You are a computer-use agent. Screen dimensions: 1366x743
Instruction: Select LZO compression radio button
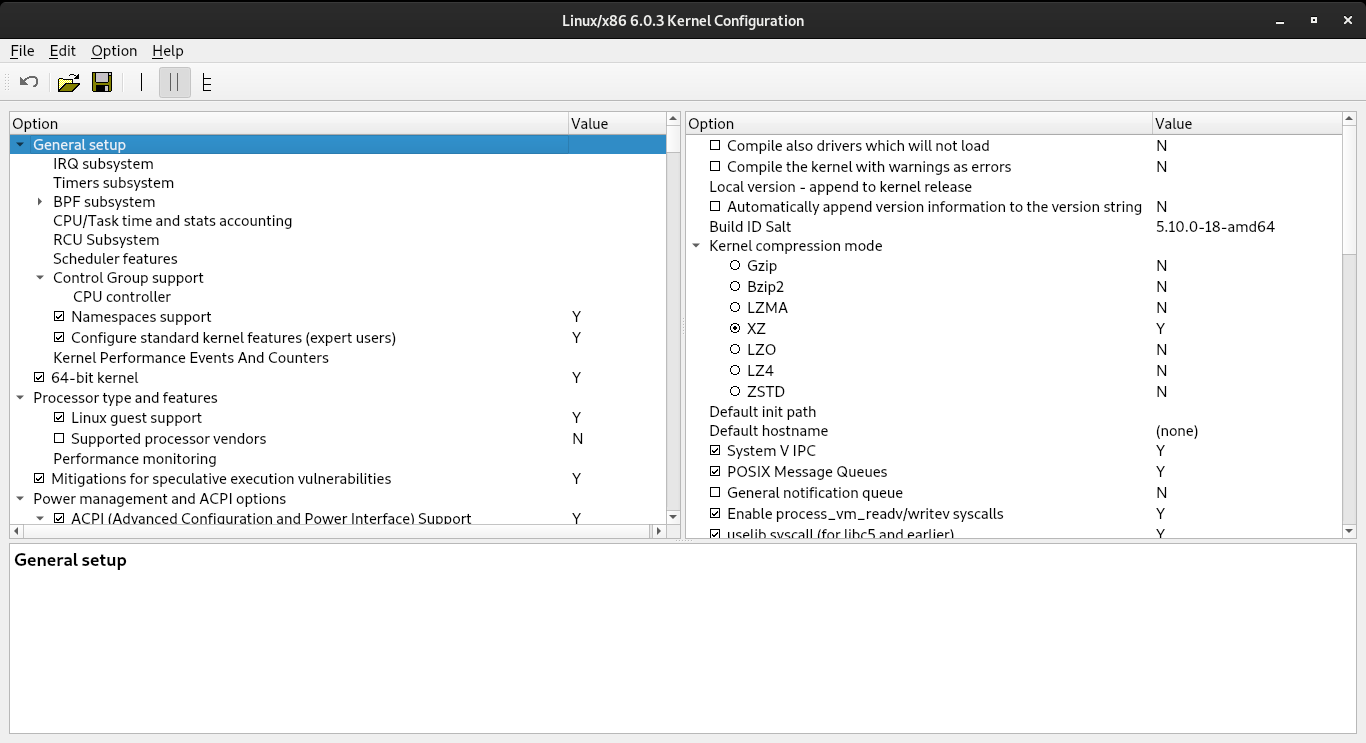[x=735, y=350]
